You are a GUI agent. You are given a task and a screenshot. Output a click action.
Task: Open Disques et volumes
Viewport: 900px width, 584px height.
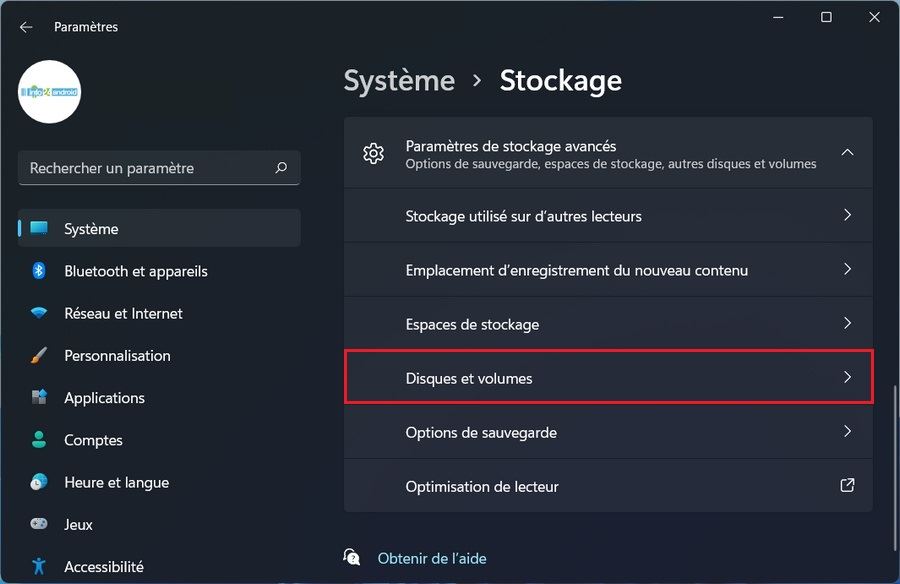608,377
